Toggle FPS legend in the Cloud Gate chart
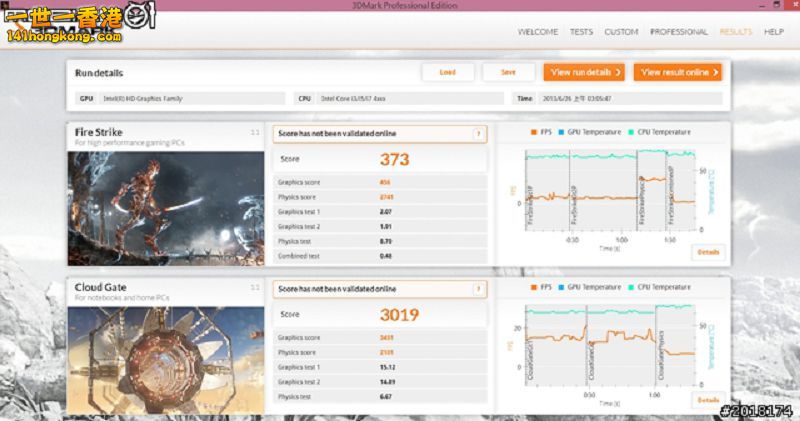Viewport: 800px width, 421px height. pyautogui.click(x=541, y=287)
